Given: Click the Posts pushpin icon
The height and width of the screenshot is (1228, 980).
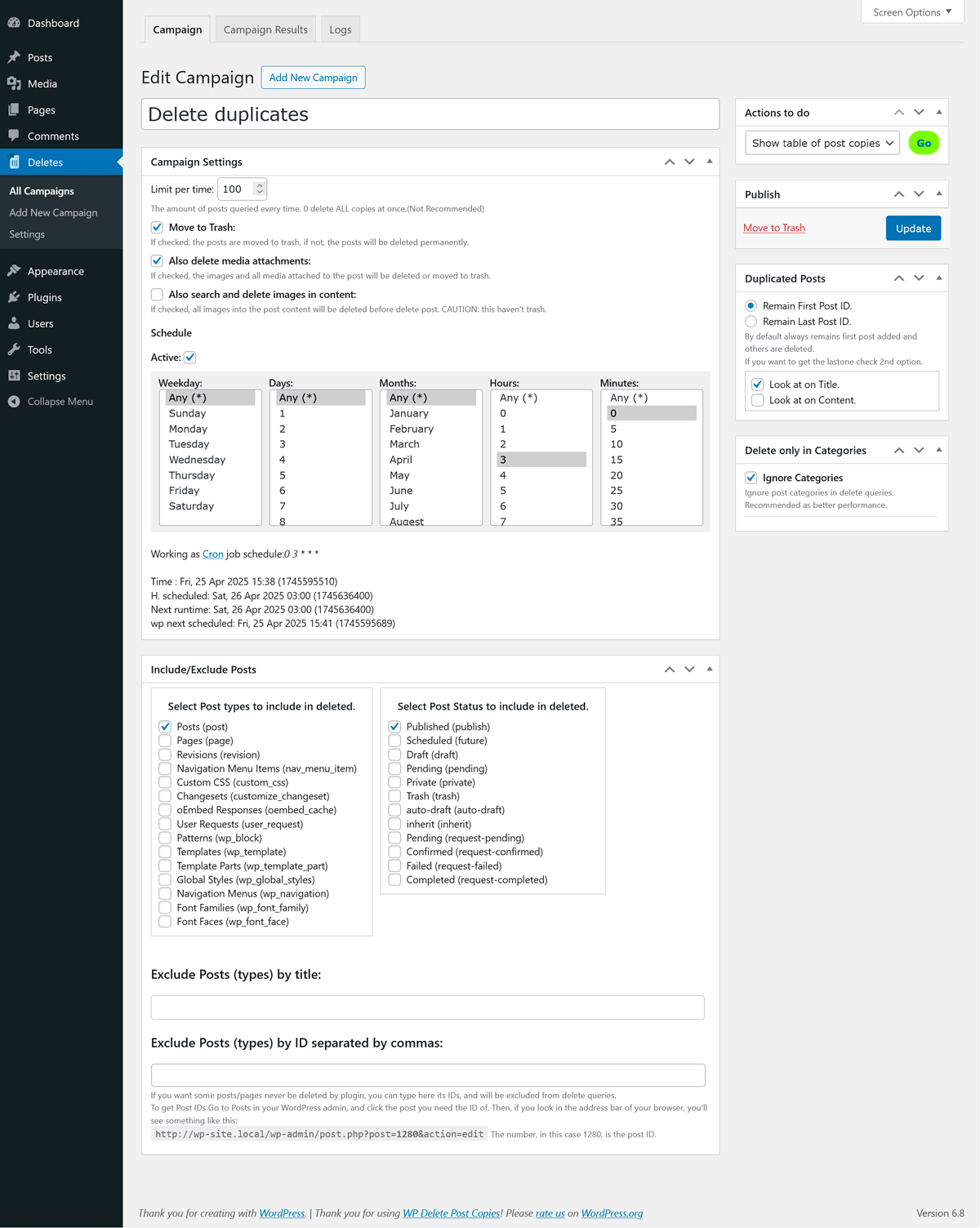Looking at the screenshot, I should point(14,57).
